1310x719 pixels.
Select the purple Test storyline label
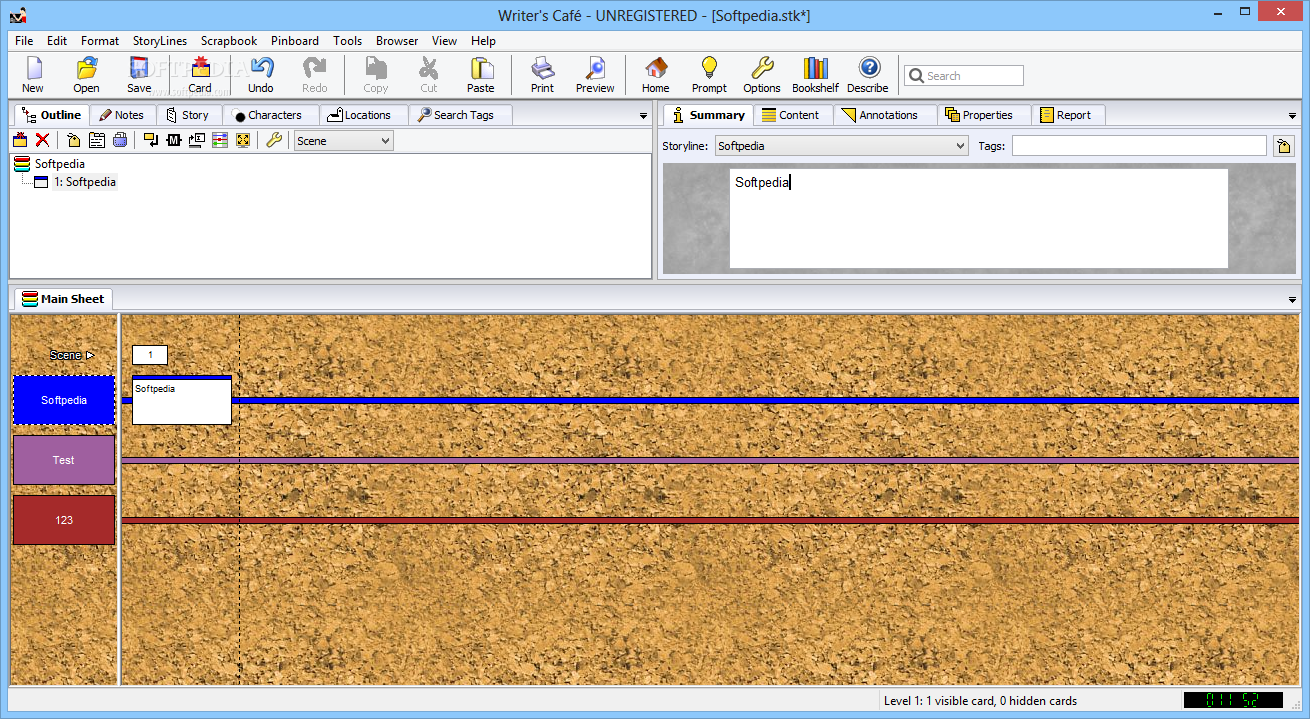point(64,460)
